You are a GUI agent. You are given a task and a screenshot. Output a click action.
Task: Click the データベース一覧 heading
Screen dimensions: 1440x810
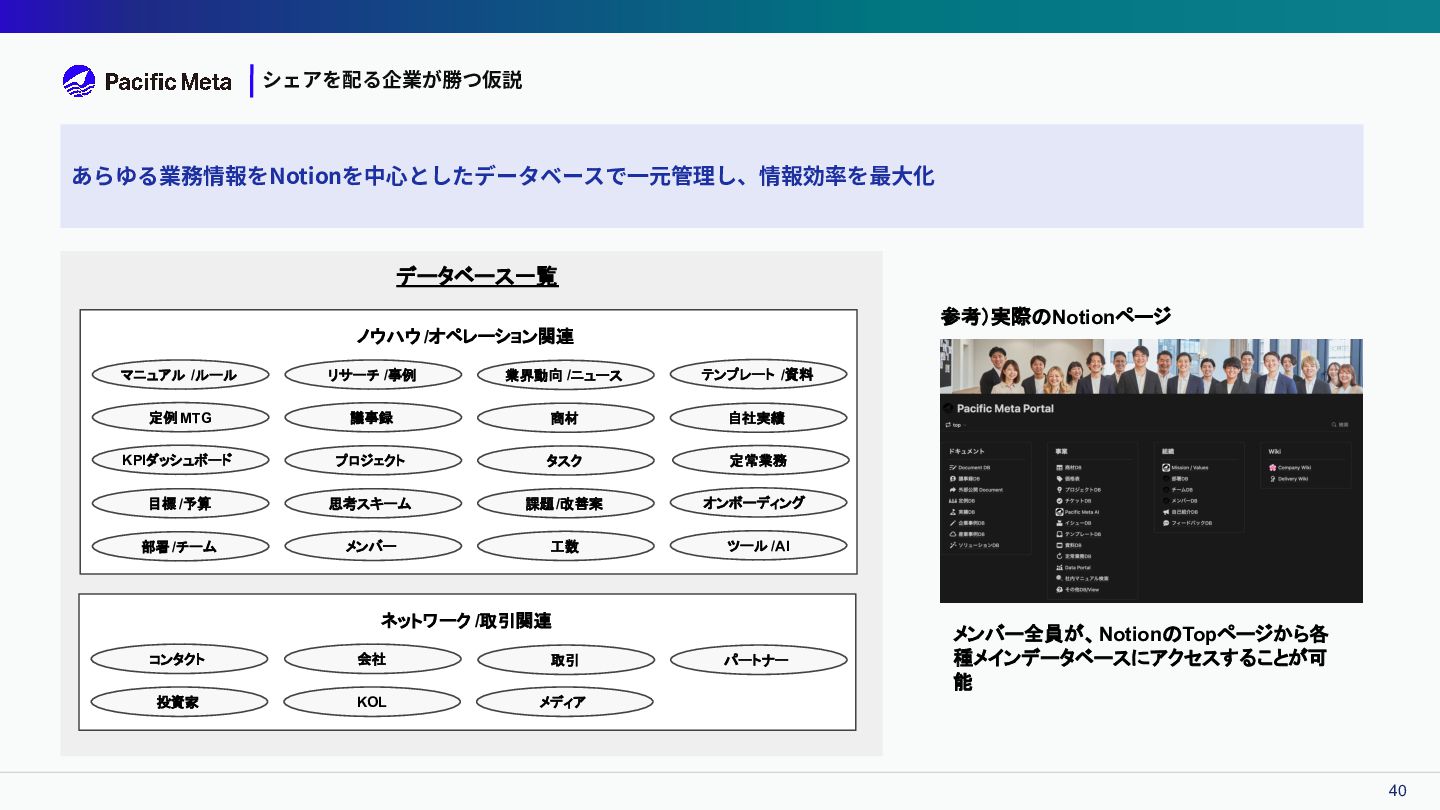(x=477, y=276)
